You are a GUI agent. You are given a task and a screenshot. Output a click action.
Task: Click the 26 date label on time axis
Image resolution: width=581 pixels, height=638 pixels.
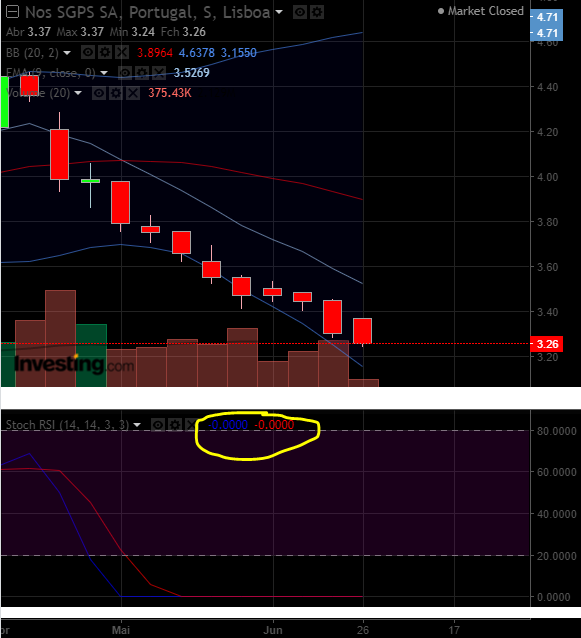pos(363,630)
